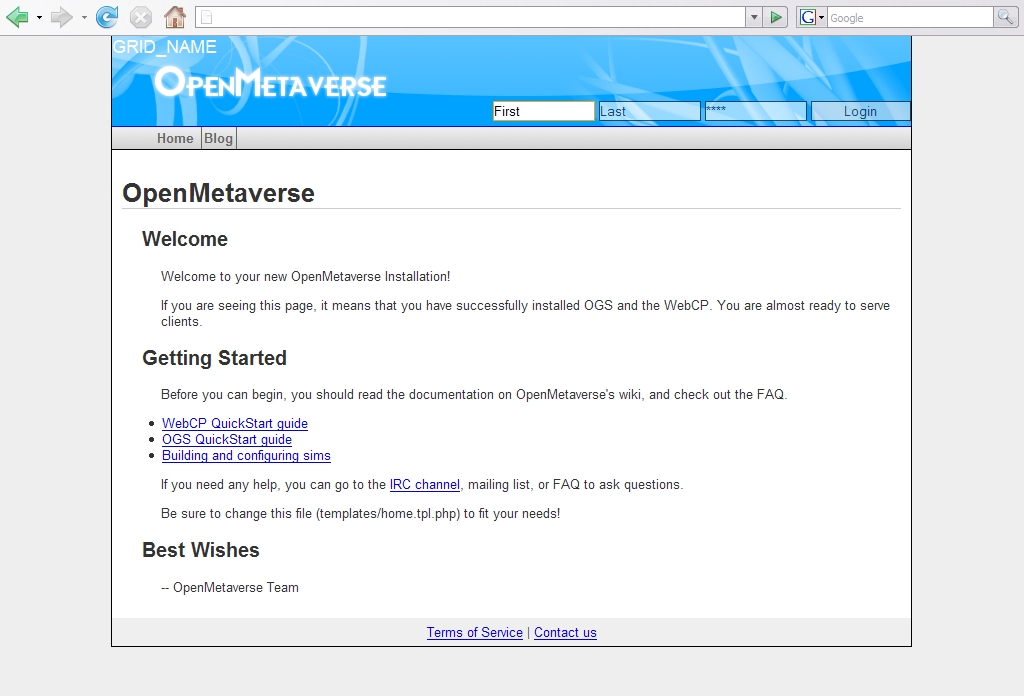The height and width of the screenshot is (696, 1024).
Task: Open the Back button history dropdown arrow
Action: (x=39, y=17)
